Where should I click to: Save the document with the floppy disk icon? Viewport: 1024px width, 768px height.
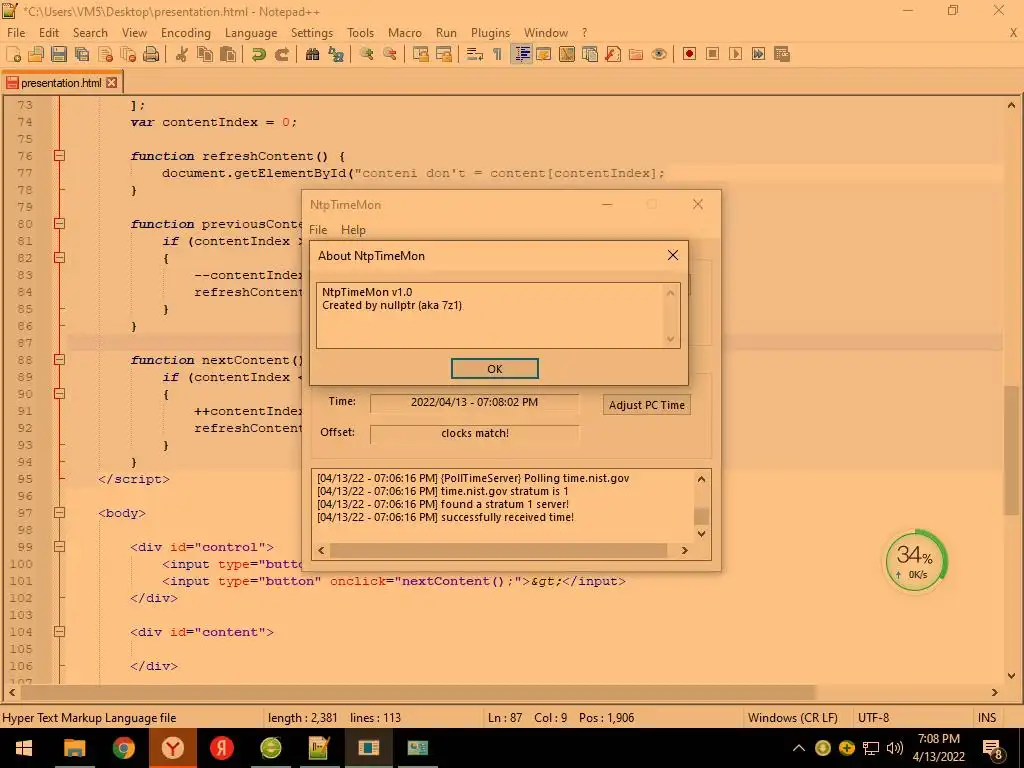[x=59, y=54]
